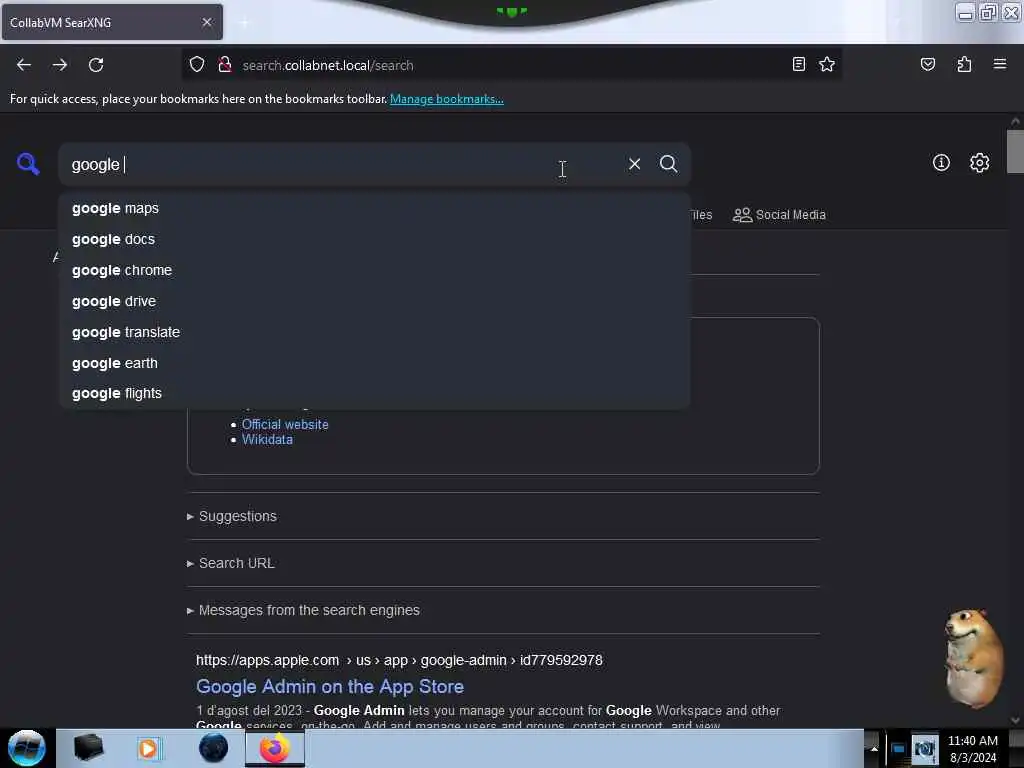
Task: Click the hamster desktop mascot image
Action: (x=973, y=658)
